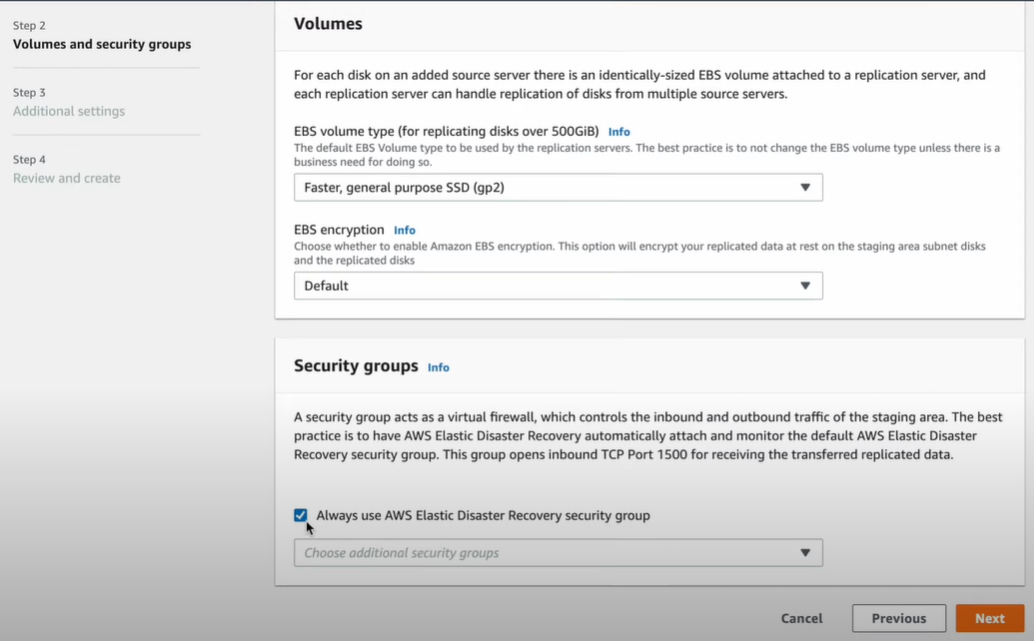Image resolution: width=1034 pixels, height=641 pixels.
Task: Open the EBS encryption Default dropdown
Action: point(558,286)
